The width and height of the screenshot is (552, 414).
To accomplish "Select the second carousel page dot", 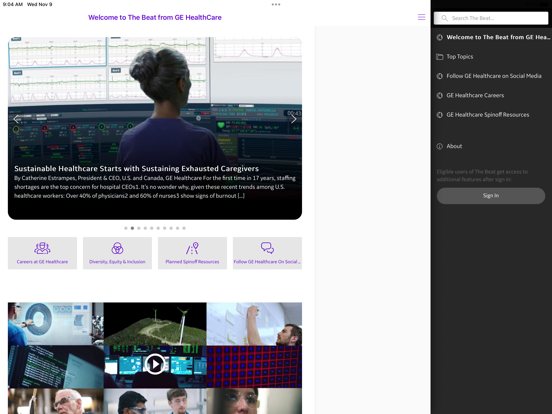I will (x=132, y=228).
